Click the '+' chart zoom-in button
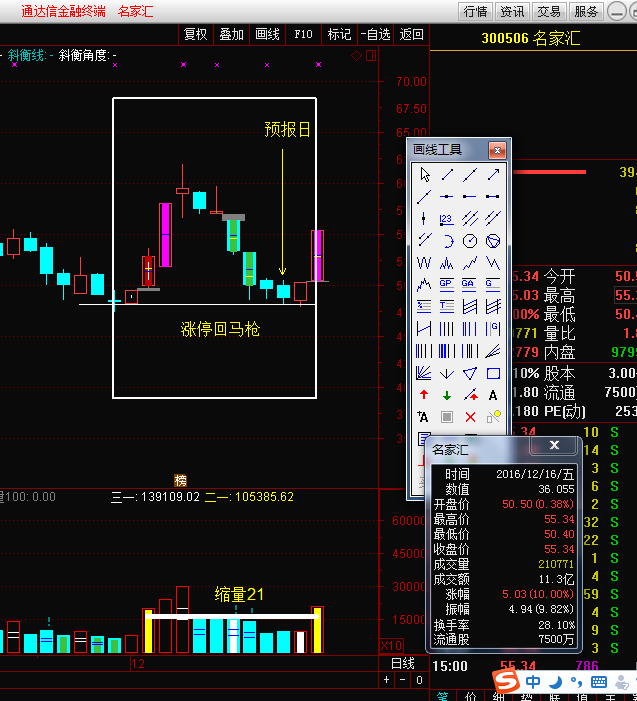The width and height of the screenshot is (637, 701). pos(387,680)
